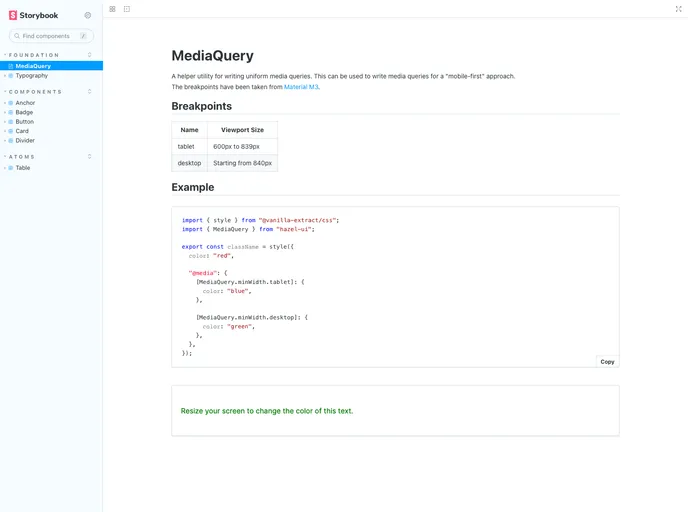This screenshot has width=688, height=512.
Task: Toggle expand-all arrows beside COMPONENTS
Action: (90, 92)
